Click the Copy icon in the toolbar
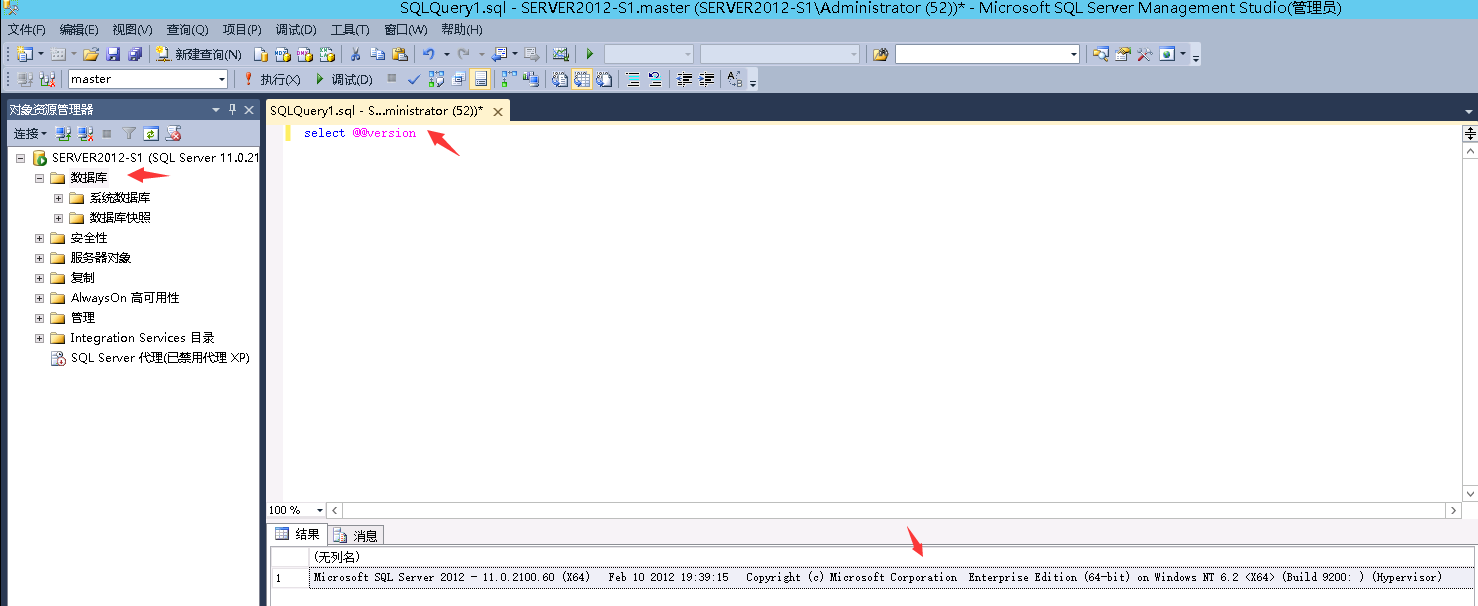 pyautogui.click(x=377, y=54)
